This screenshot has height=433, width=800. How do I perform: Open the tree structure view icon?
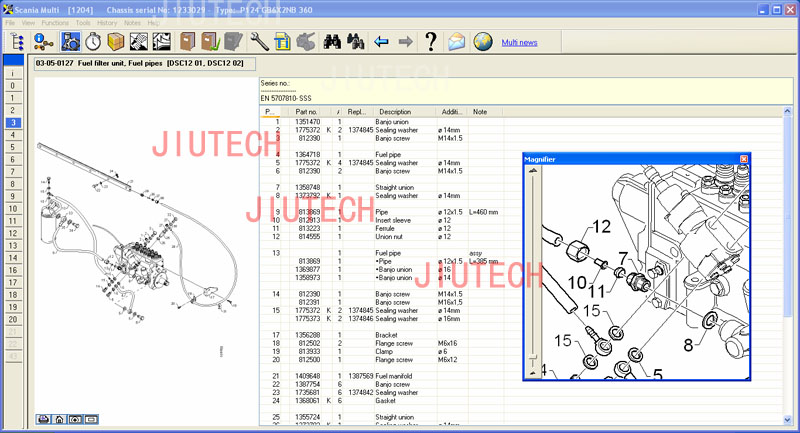coord(17,42)
